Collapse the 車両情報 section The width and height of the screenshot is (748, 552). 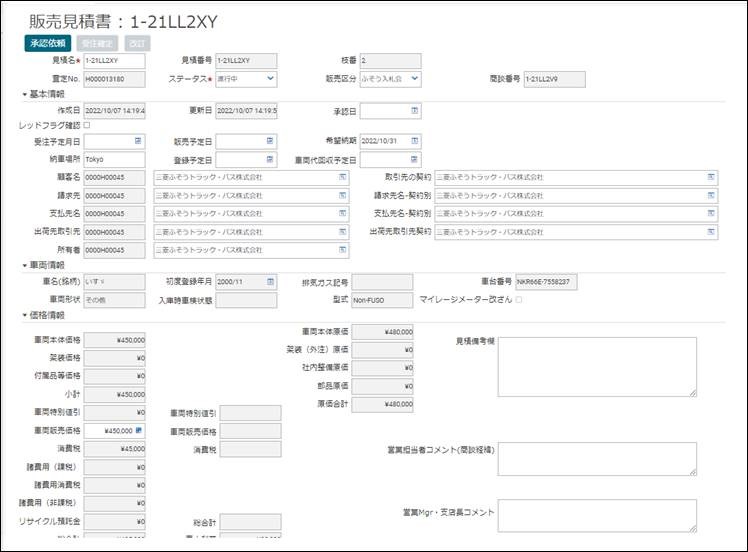point(24,266)
